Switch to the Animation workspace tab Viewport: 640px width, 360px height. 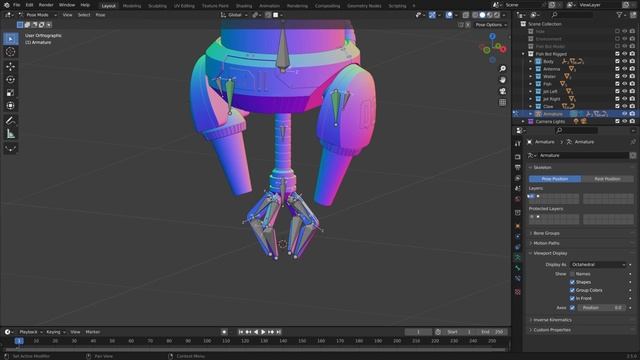(269, 6)
